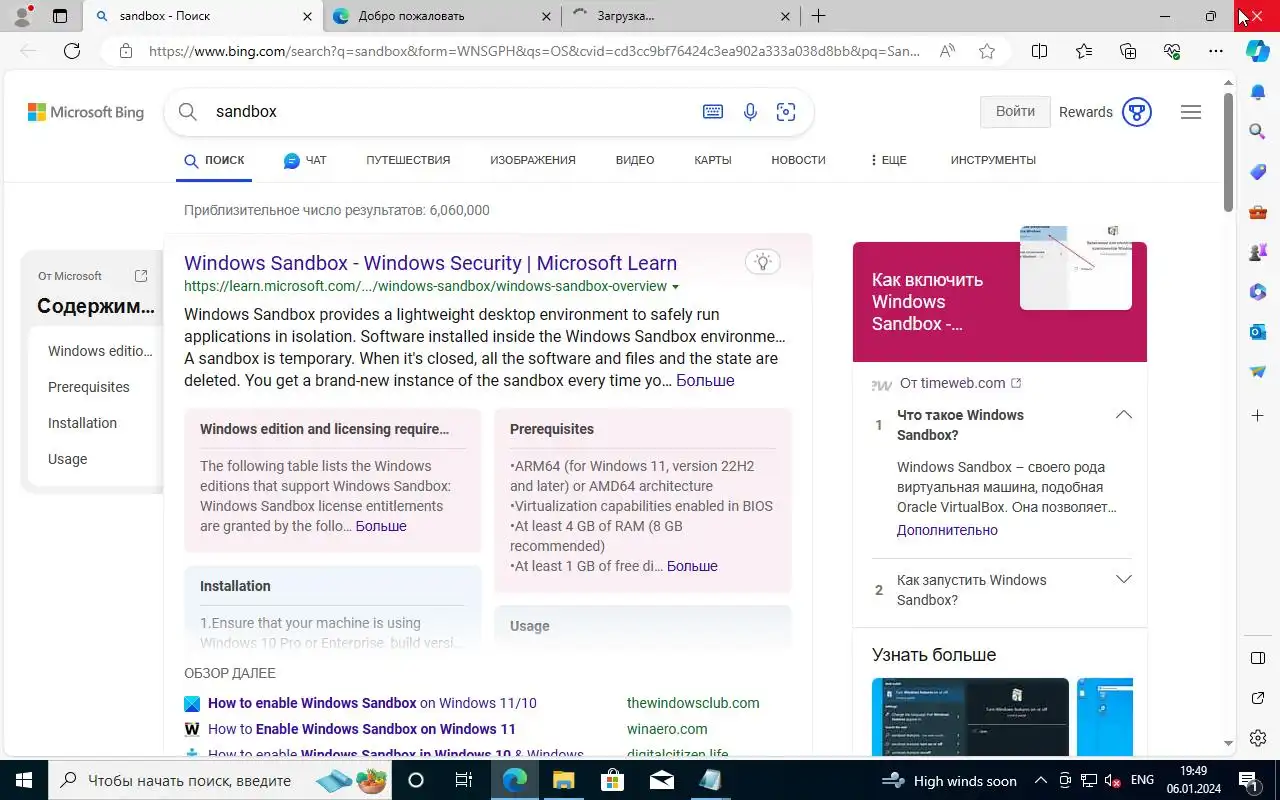Open 'How to enable Windows Sandbox on Windows 11/10'
1280x800 pixels.
372,703
